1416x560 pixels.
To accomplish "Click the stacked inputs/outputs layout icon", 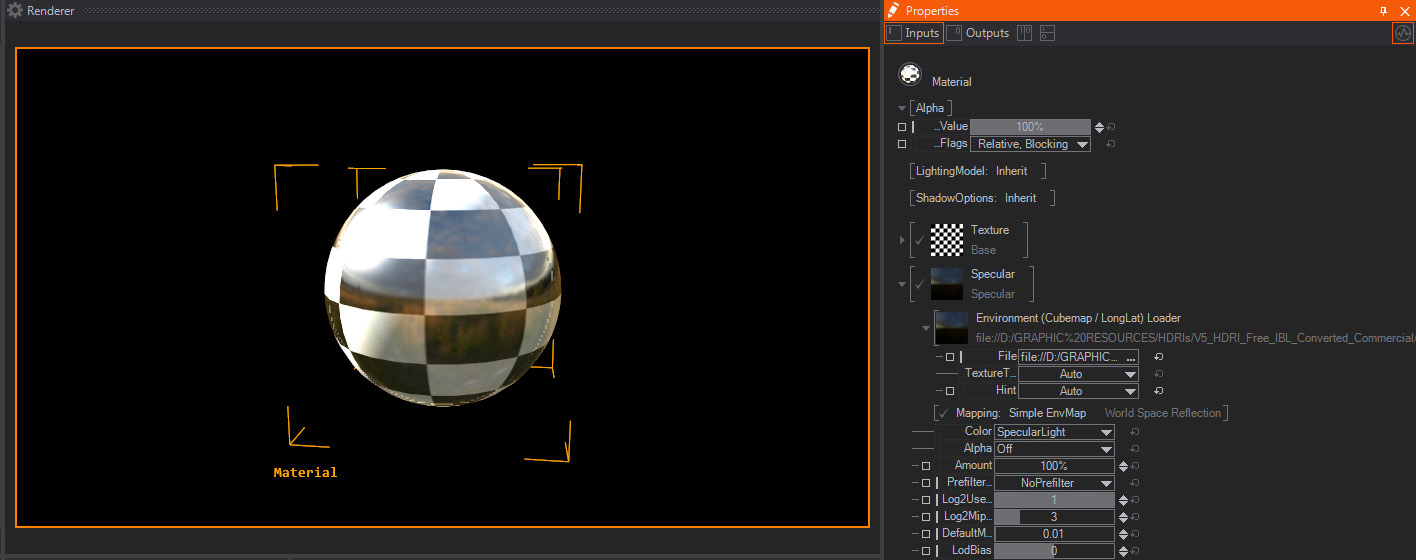I will tap(1047, 33).
